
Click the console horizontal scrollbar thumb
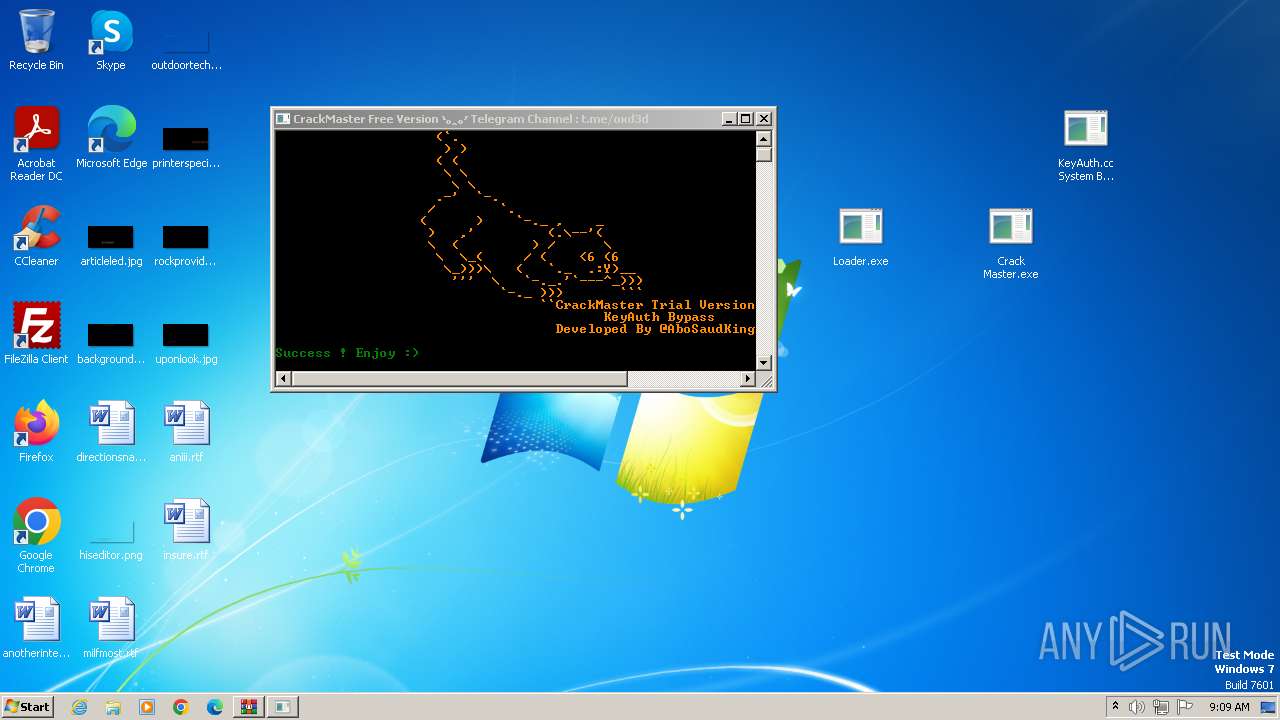point(459,379)
